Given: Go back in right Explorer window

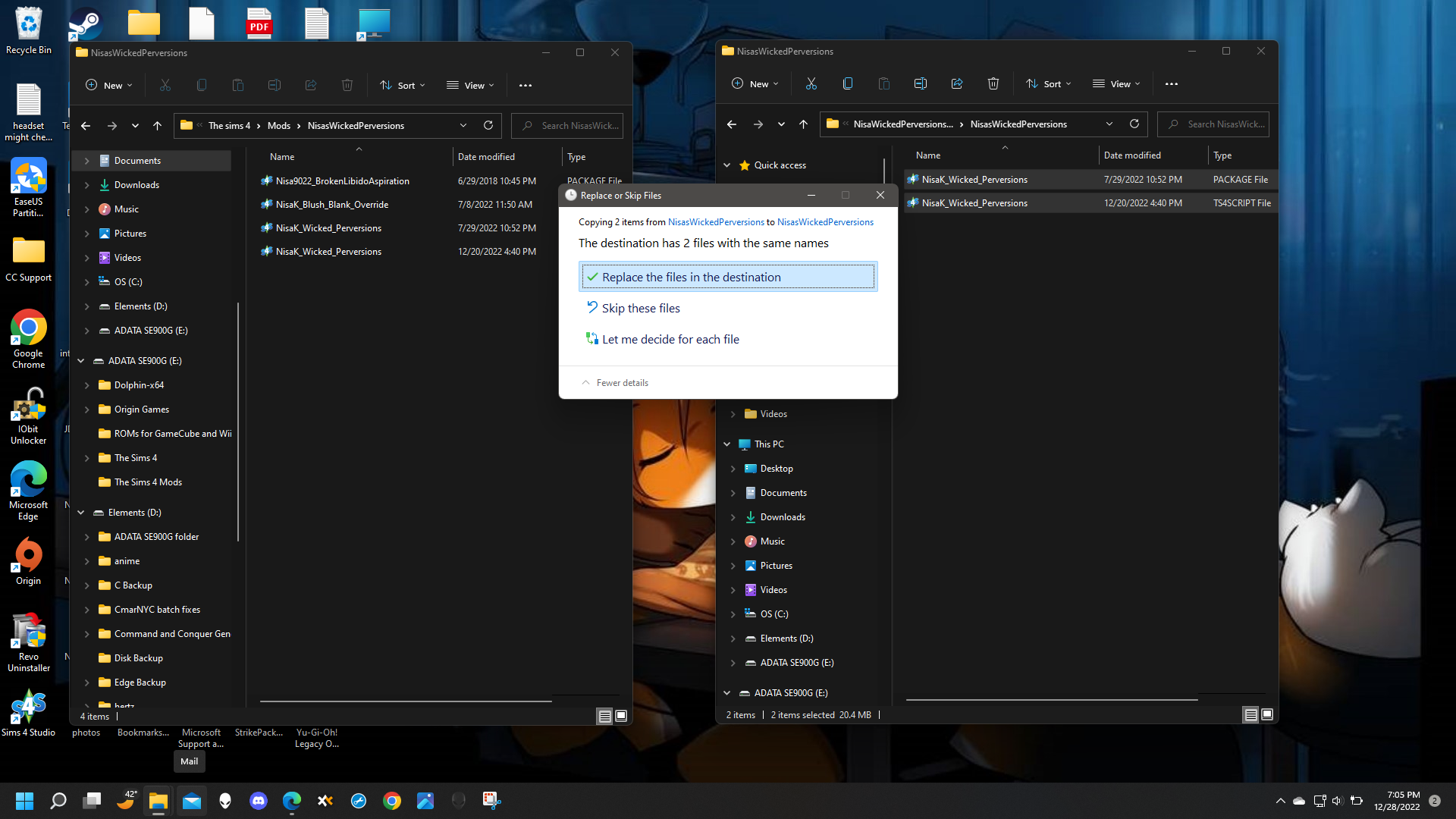Looking at the screenshot, I should tap(732, 124).
